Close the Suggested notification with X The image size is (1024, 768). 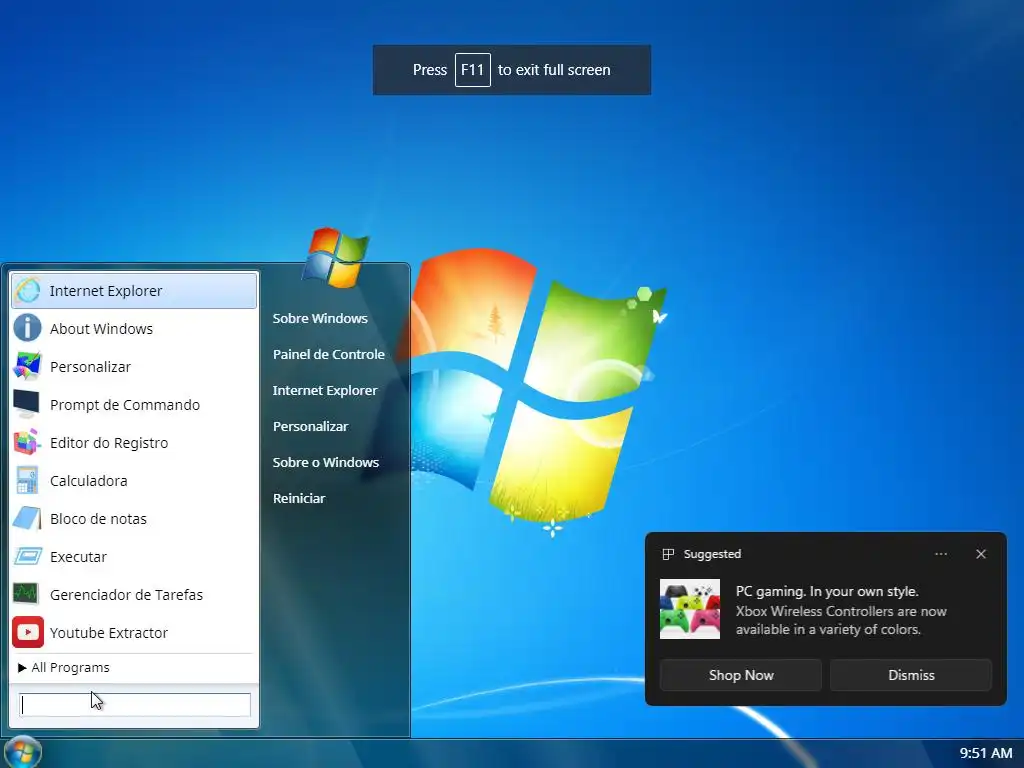point(981,554)
